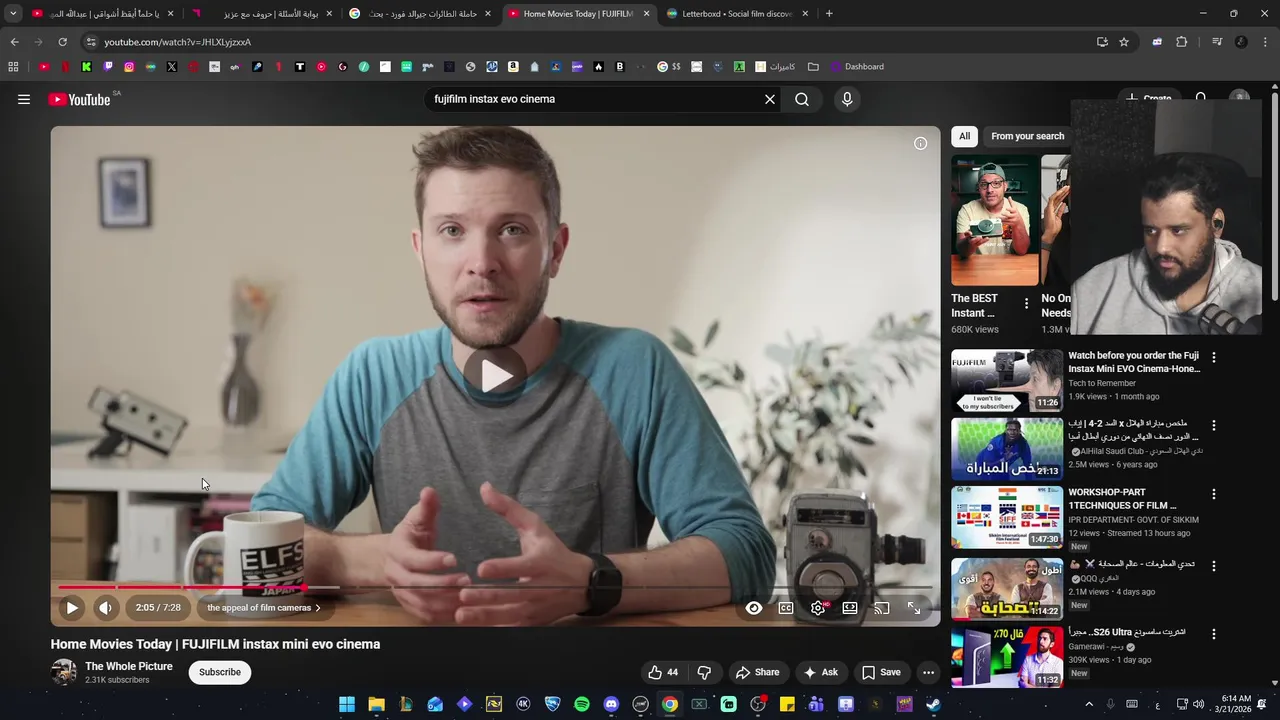The width and height of the screenshot is (1280, 720).
Task: Enter fullscreen mode
Action: pyautogui.click(x=914, y=608)
